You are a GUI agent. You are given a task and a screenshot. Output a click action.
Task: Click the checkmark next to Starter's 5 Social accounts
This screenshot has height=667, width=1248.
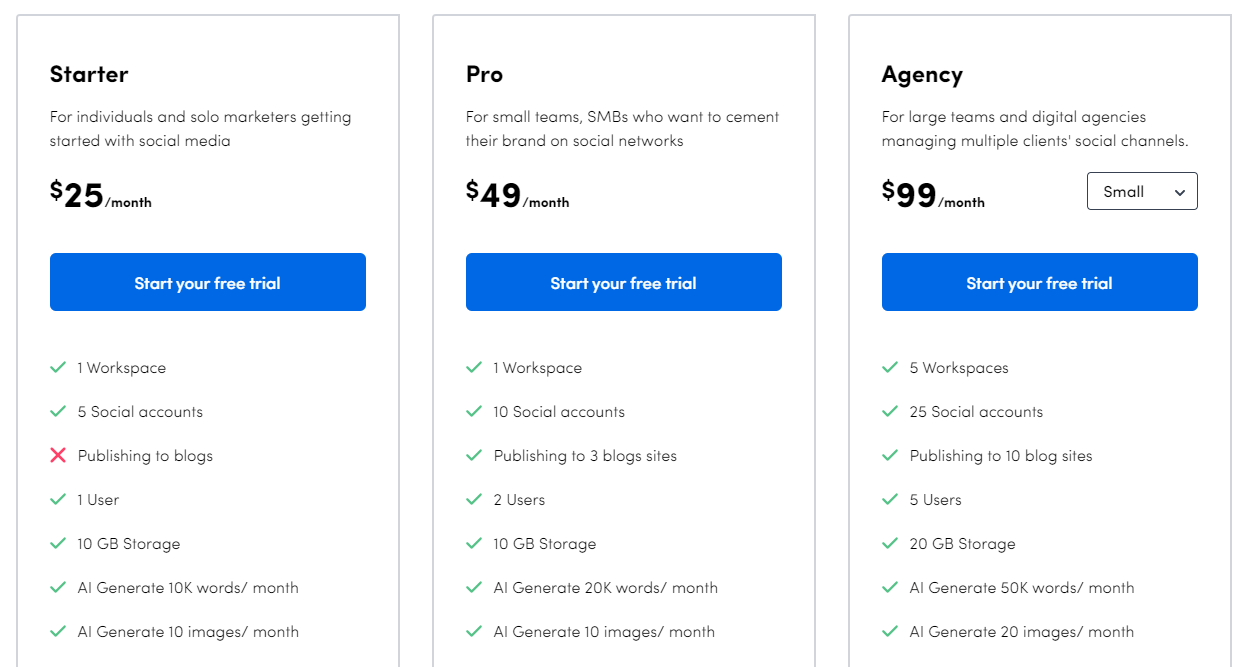(x=58, y=411)
